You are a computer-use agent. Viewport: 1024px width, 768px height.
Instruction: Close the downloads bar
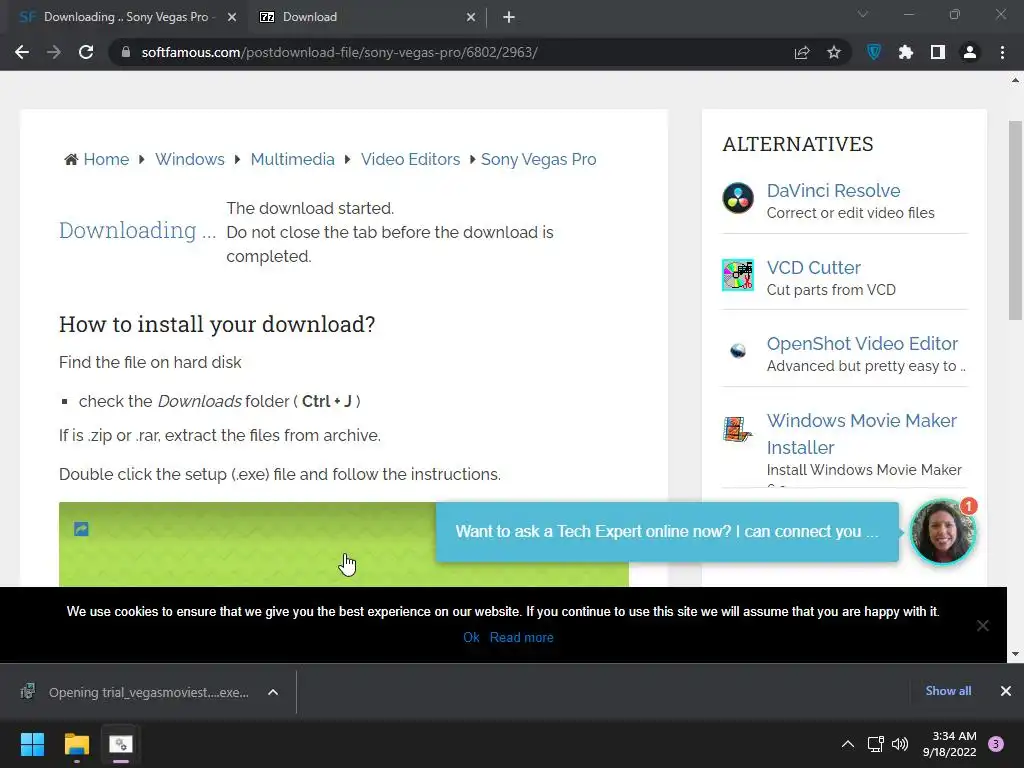[1006, 691]
